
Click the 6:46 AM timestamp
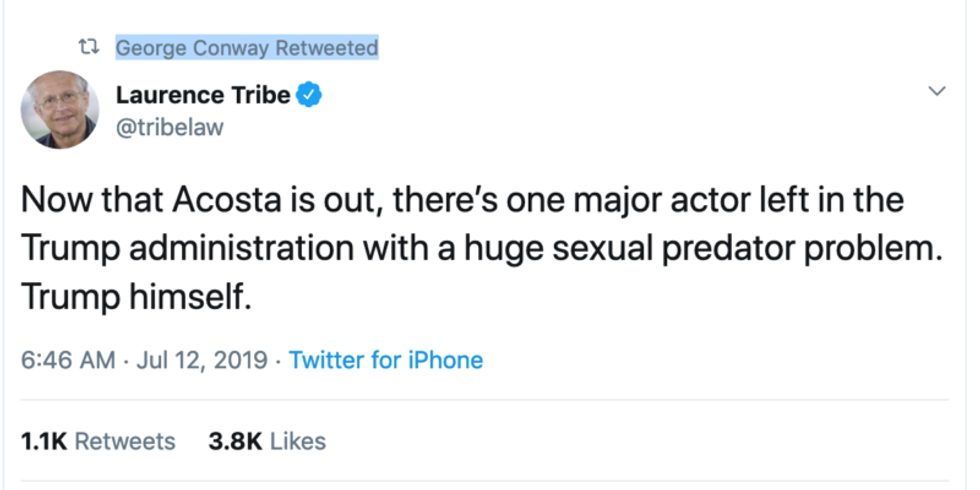[x=68, y=360]
